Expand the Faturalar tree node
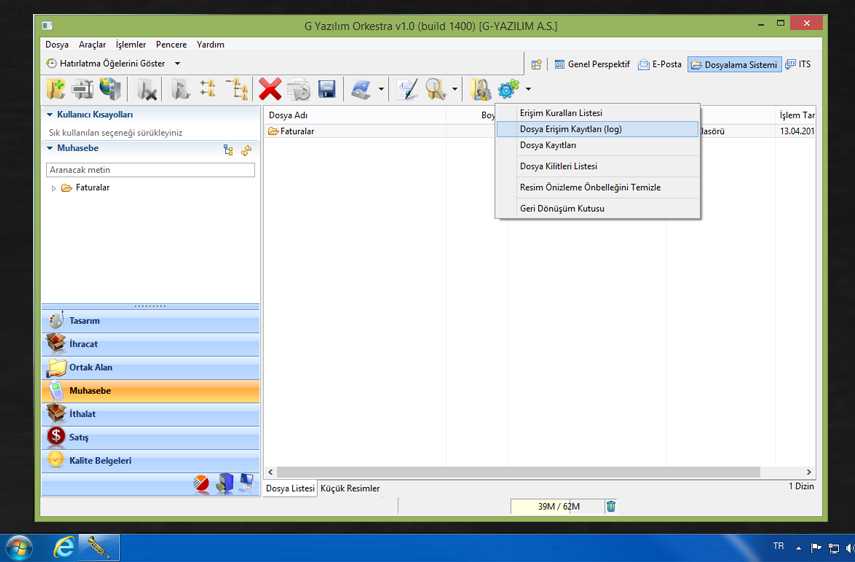 54,188
